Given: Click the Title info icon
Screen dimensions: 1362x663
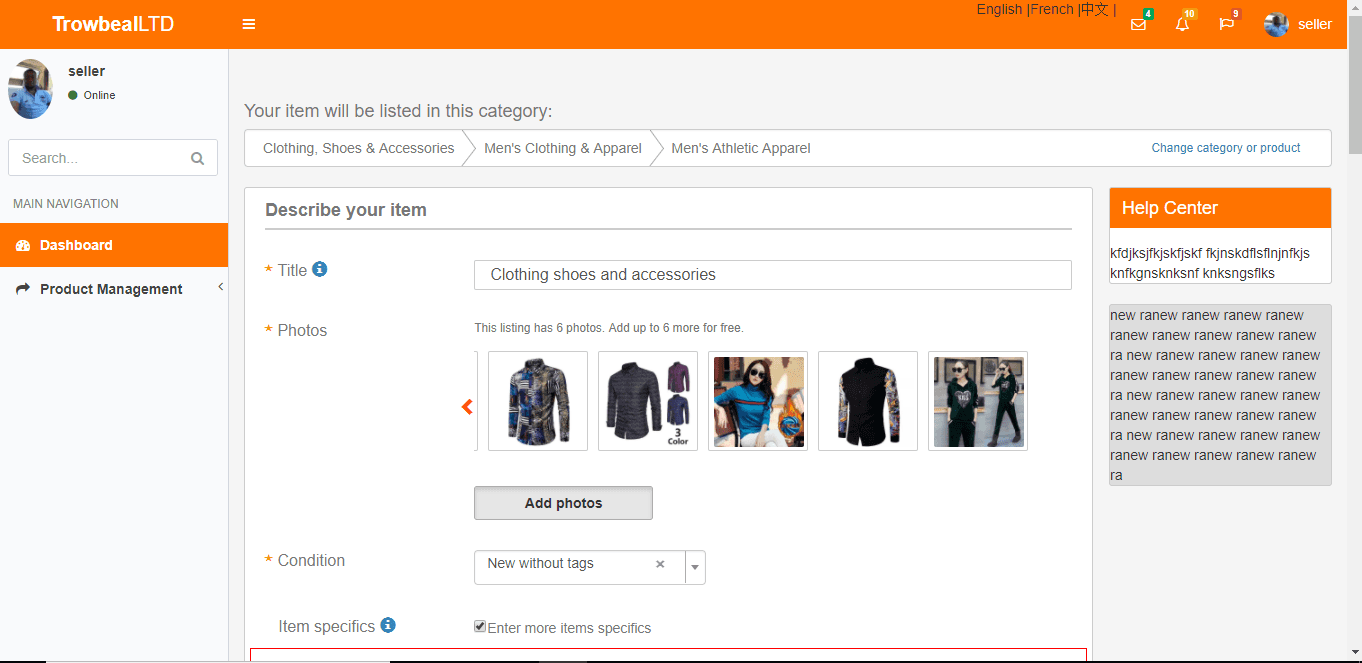Looking at the screenshot, I should click(x=320, y=269).
